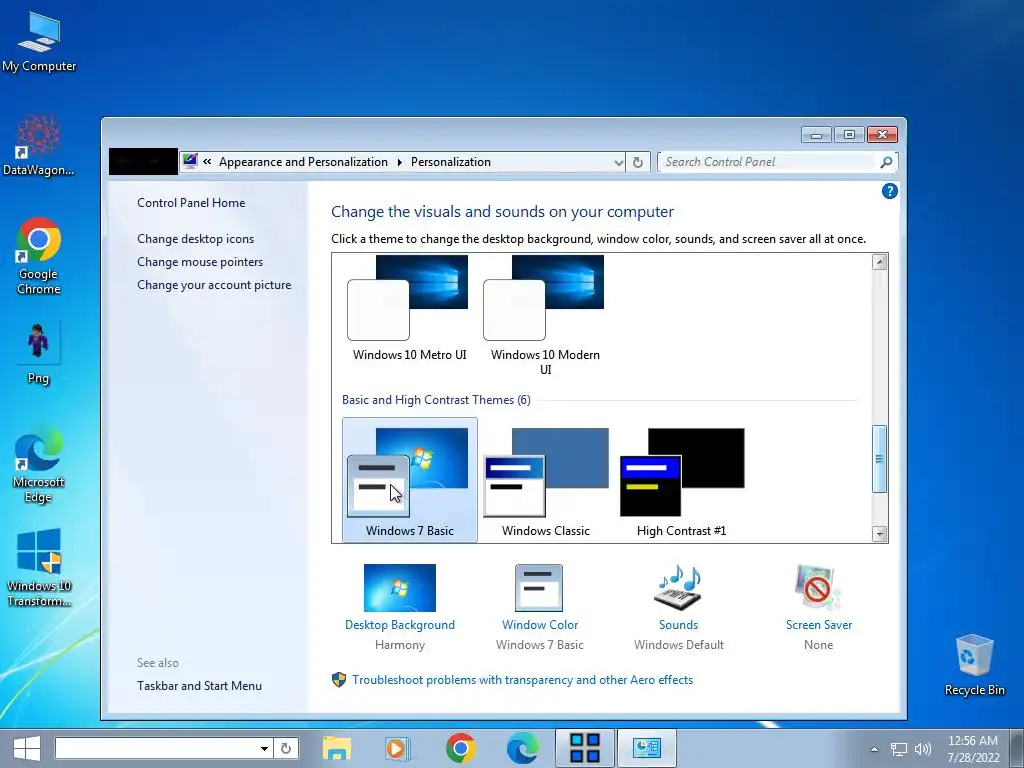Click the Personalization breadcrumb item
The height and width of the screenshot is (768, 1024).
[x=451, y=162]
